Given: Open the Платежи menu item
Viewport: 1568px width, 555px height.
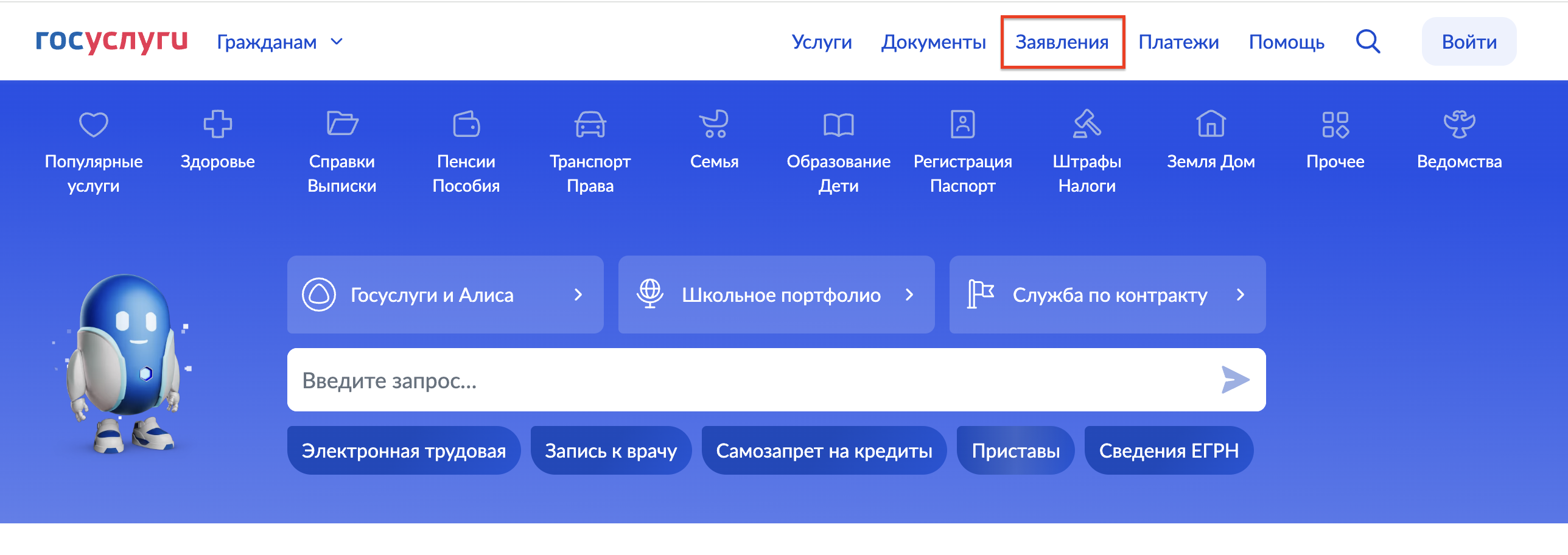Looking at the screenshot, I should [1178, 42].
